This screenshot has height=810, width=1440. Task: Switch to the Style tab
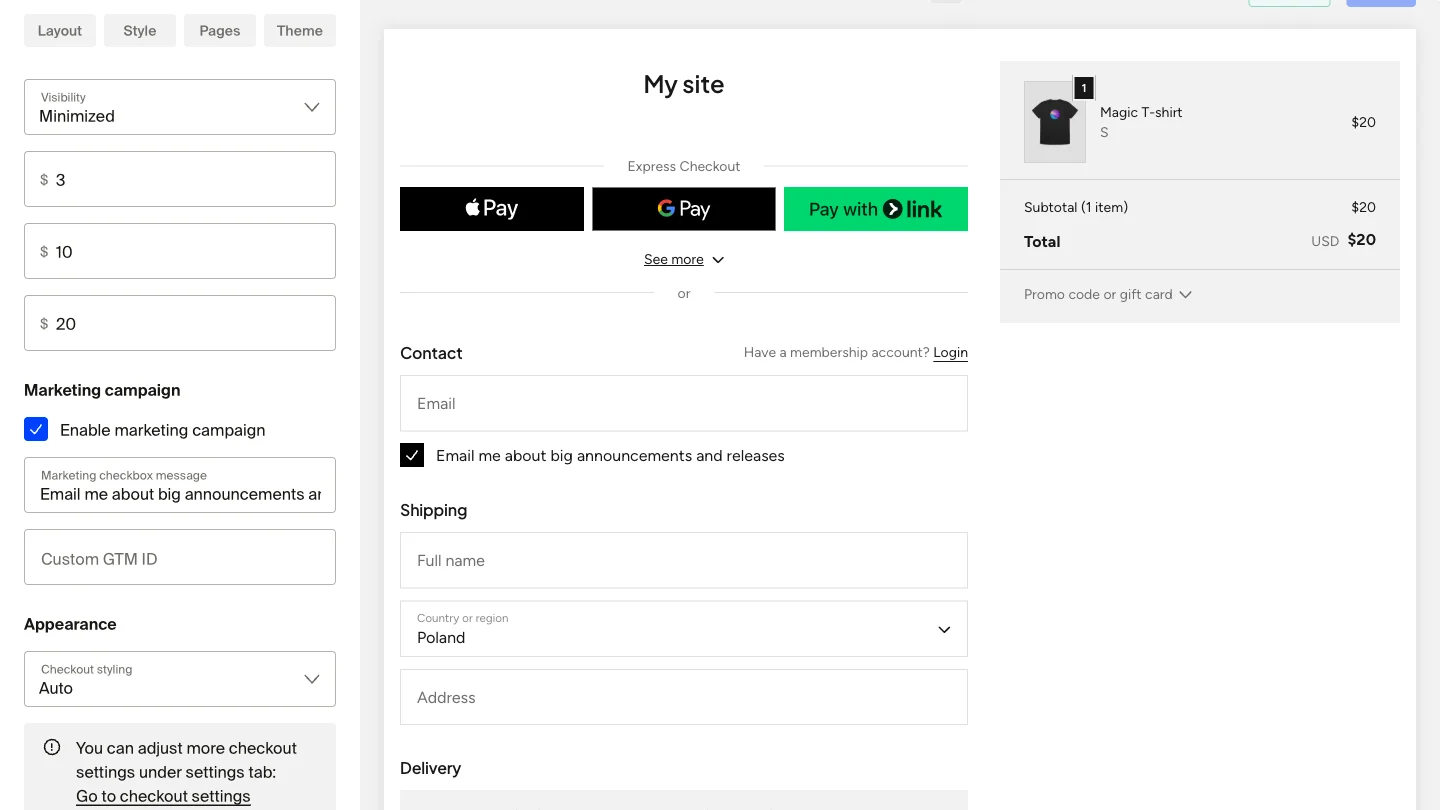click(140, 30)
